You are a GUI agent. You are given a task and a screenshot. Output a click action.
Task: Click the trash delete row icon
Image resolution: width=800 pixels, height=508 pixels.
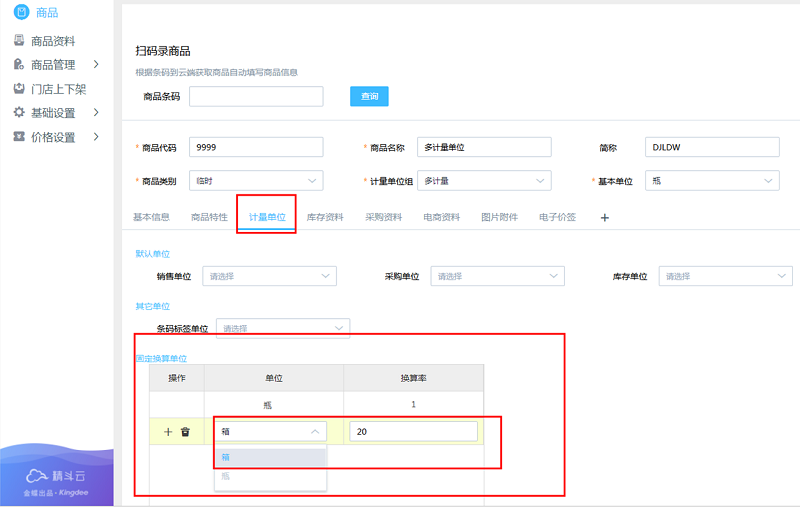pyautogui.click(x=185, y=432)
